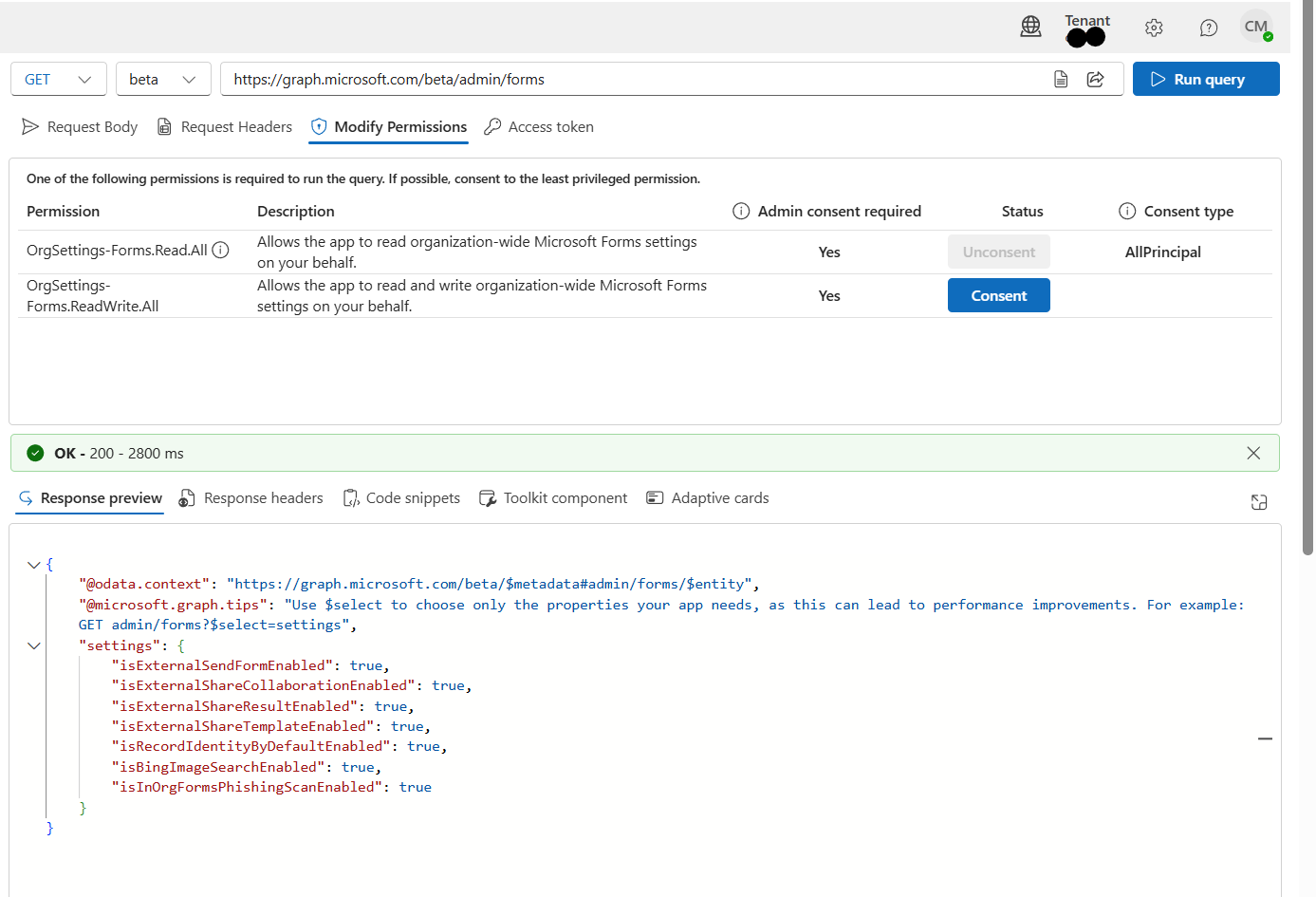Click the green OK success checkmark icon
Screen dimensions: 1316x897
pos(35,453)
